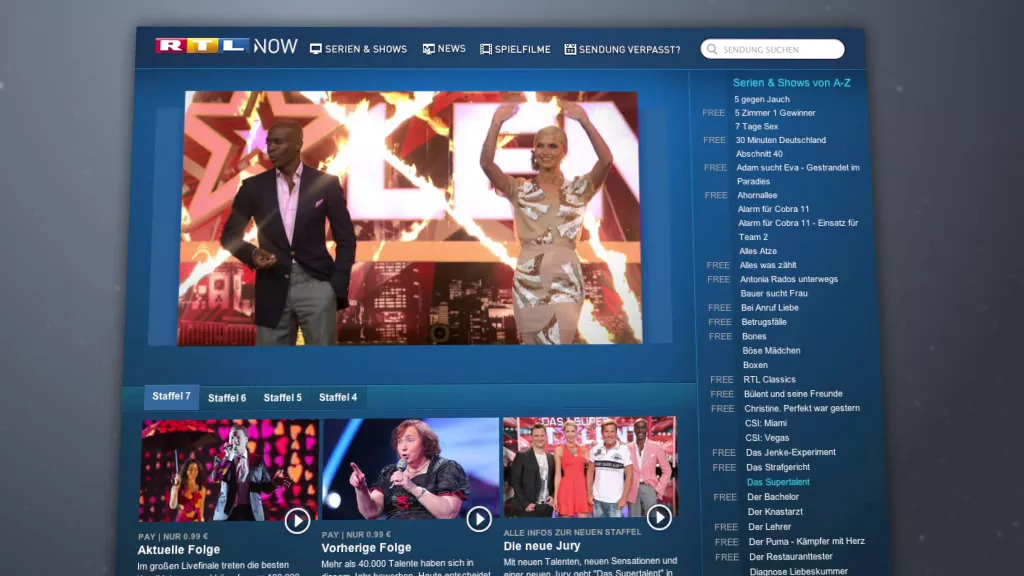Image resolution: width=1024 pixels, height=576 pixels.
Task: Play the Die neue Jury clip
Action: point(659,518)
